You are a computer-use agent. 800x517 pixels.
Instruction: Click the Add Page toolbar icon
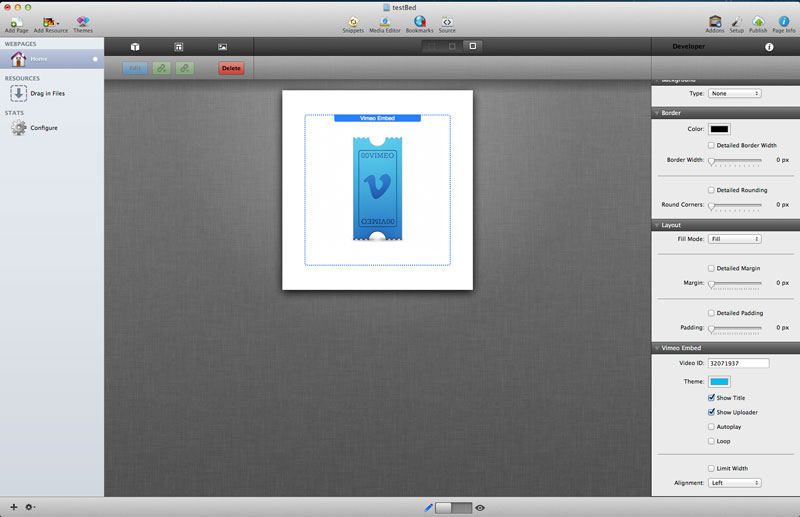click(16, 21)
